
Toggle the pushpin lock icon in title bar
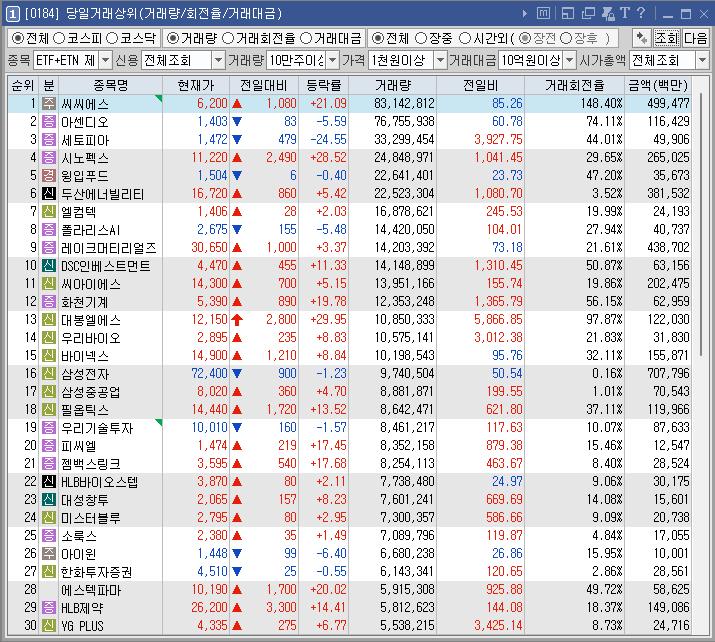pyautogui.click(x=608, y=14)
